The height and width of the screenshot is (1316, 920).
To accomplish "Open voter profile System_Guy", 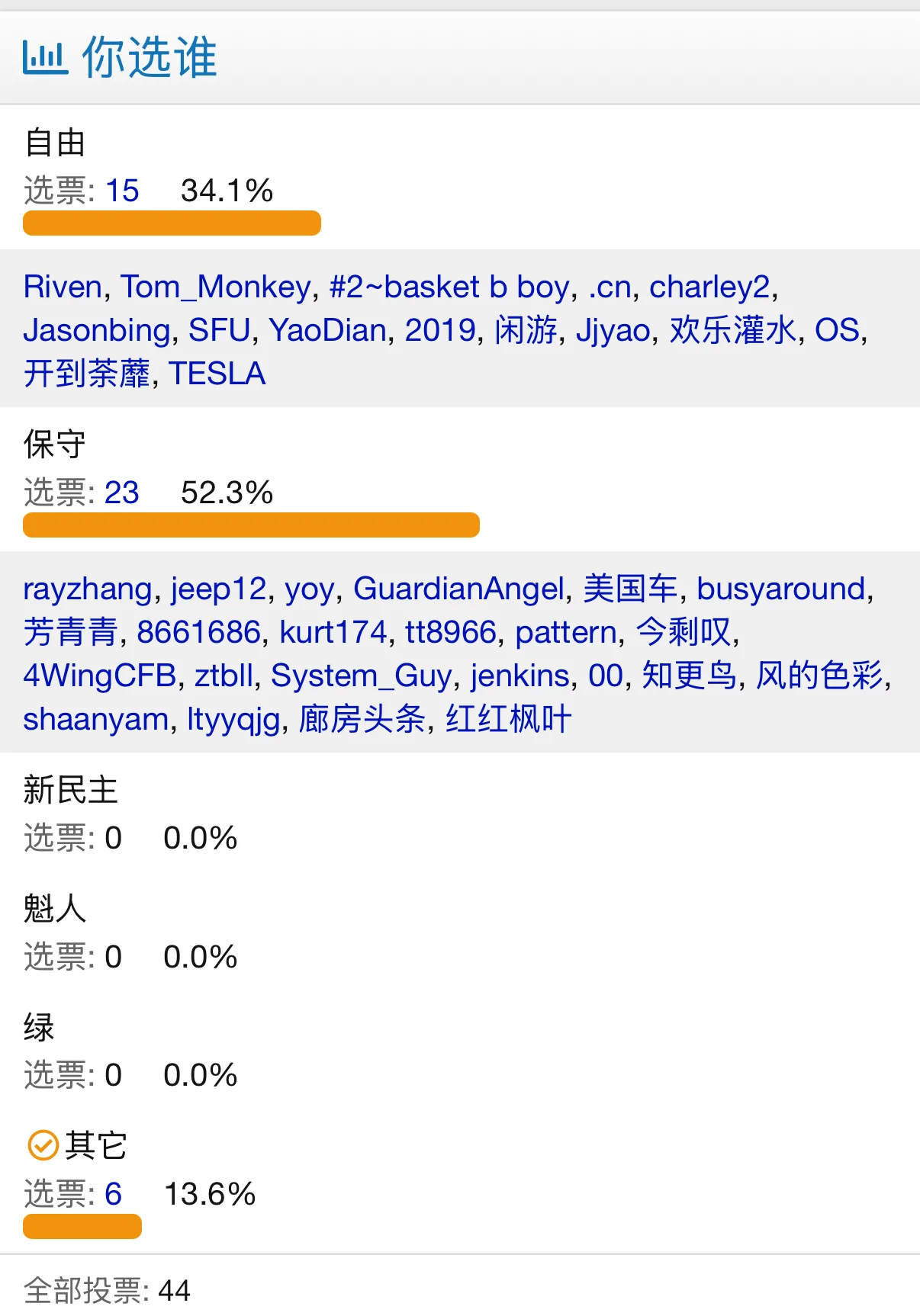I will tap(362, 676).
